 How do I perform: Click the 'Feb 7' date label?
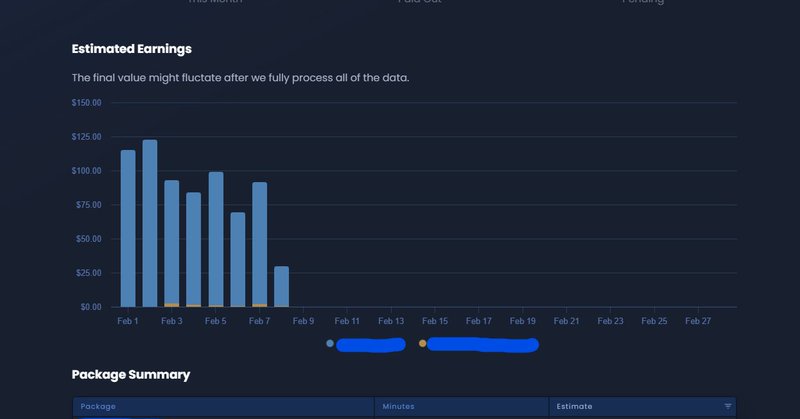[x=260, y=321]
